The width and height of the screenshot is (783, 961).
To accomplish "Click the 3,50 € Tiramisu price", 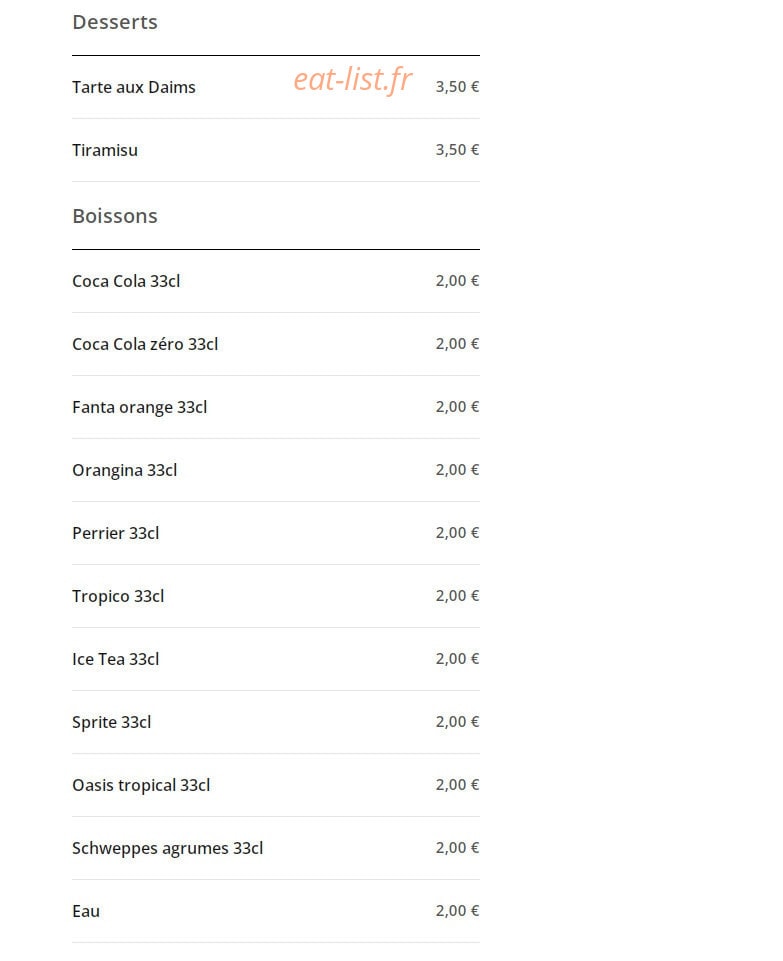I will click(x=457, y=150).
